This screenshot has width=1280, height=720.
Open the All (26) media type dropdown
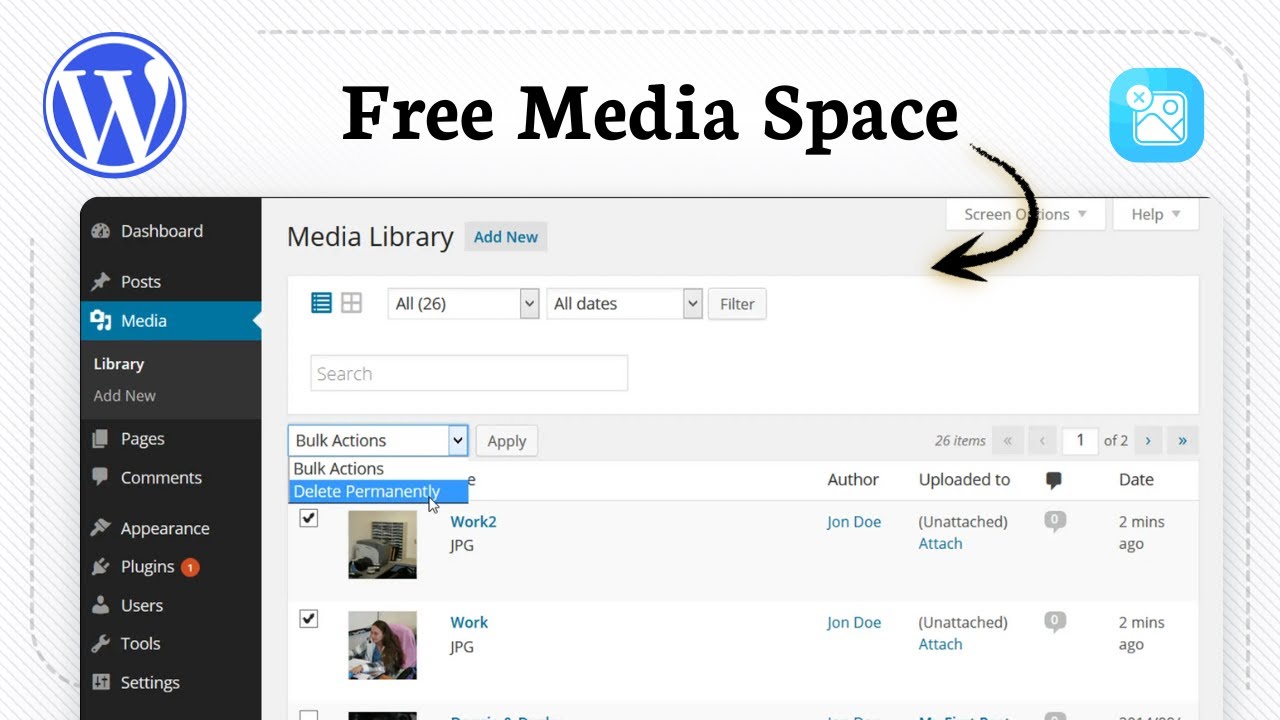(463, 304)
